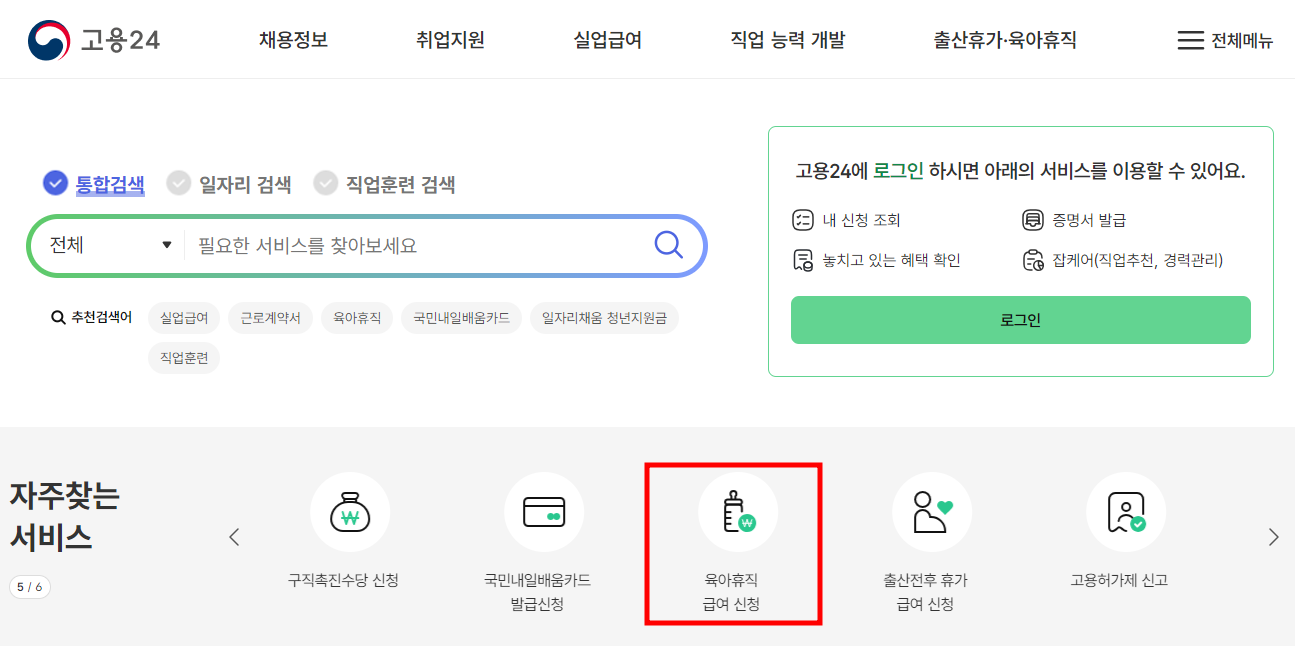The width and height of the screenshot is (1295, 646).
Task: Click the 증명서 발급 certificate icon
Action: click(1032, 220)
